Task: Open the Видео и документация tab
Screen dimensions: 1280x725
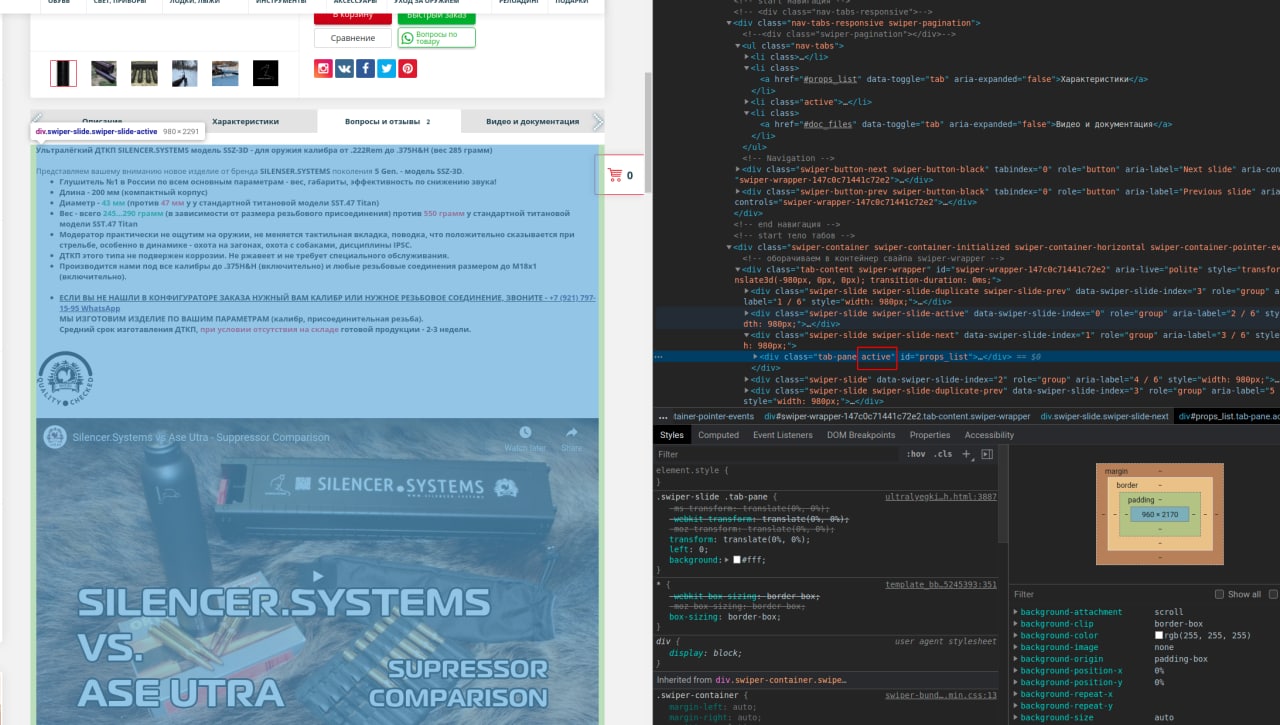Action: (532, 121)
